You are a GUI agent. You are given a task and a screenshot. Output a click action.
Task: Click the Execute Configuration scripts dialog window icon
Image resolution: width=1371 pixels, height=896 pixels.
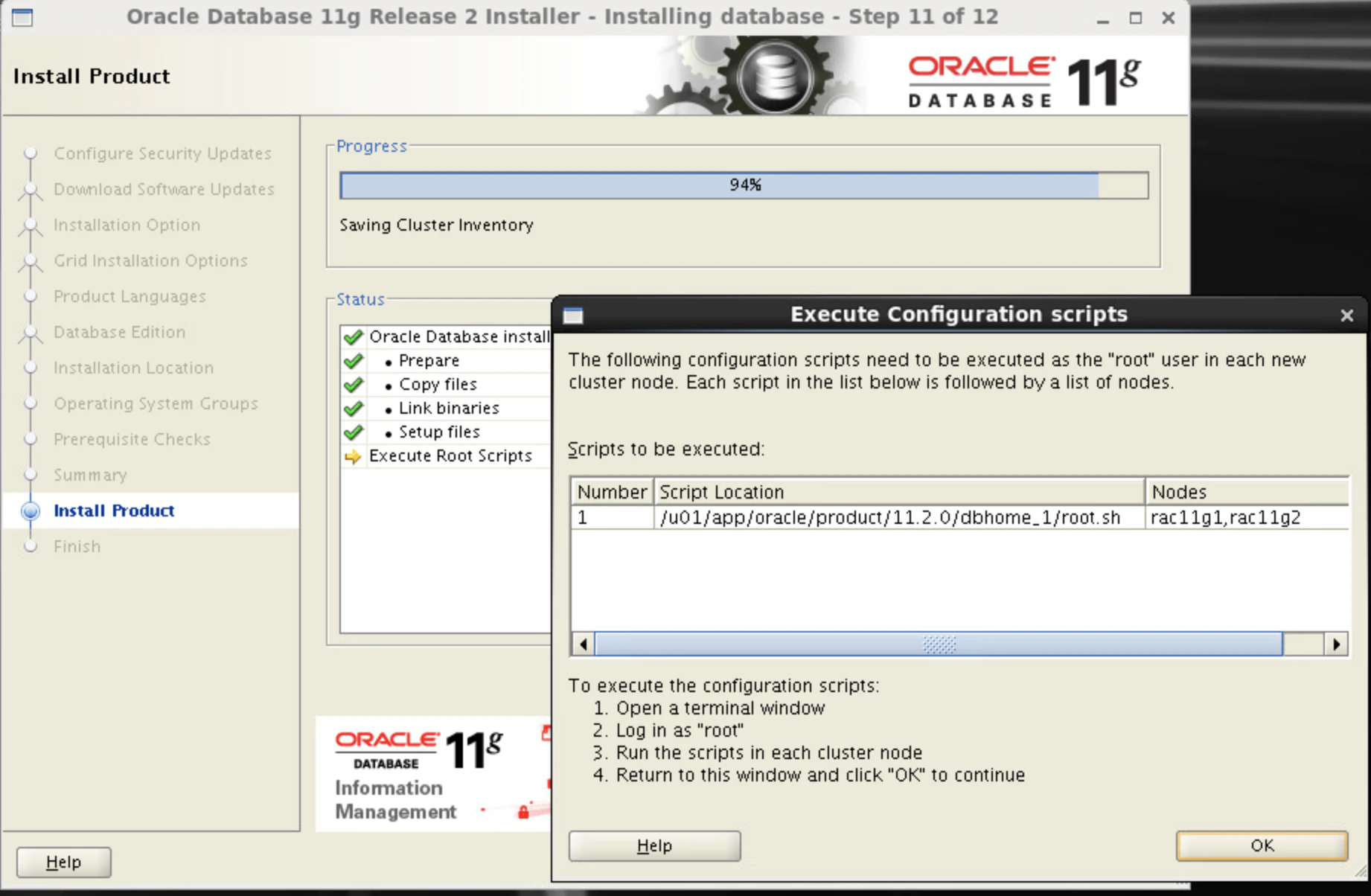click(573, 316)
